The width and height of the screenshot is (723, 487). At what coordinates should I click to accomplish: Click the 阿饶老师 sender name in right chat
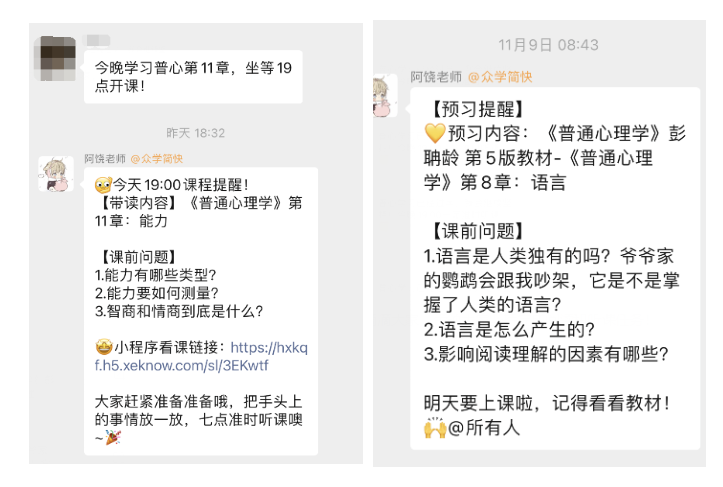click(x=436, y=77)
